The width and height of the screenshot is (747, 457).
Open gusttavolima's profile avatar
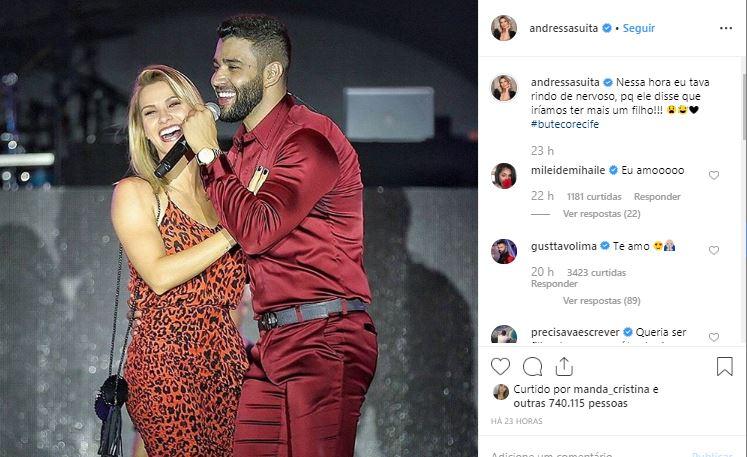coord(504,250)
